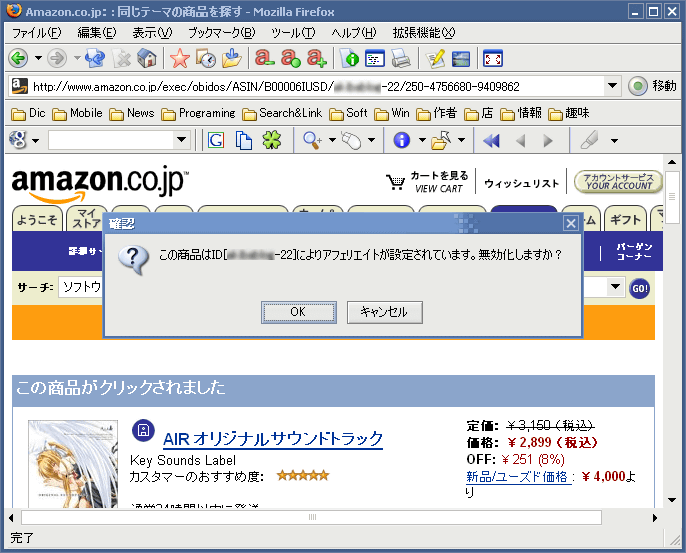Click the AIR album cover thumbnail

(73, 464)
